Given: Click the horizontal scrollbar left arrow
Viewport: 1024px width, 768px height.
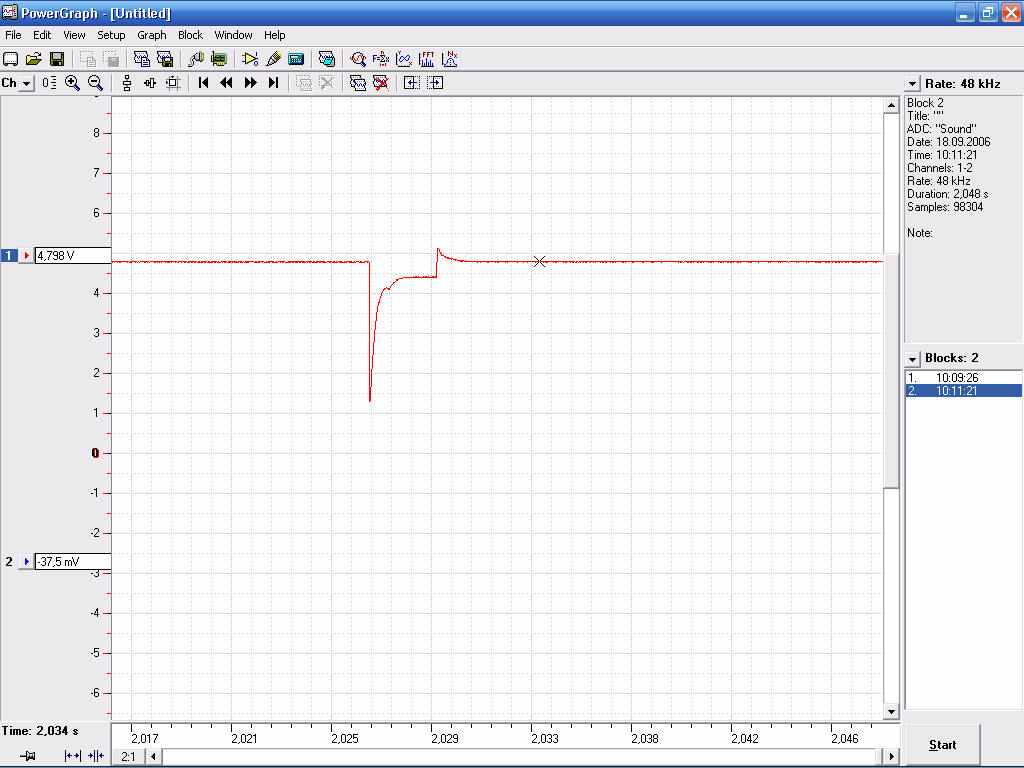Looking at the screenshot, I should point(153,756).
